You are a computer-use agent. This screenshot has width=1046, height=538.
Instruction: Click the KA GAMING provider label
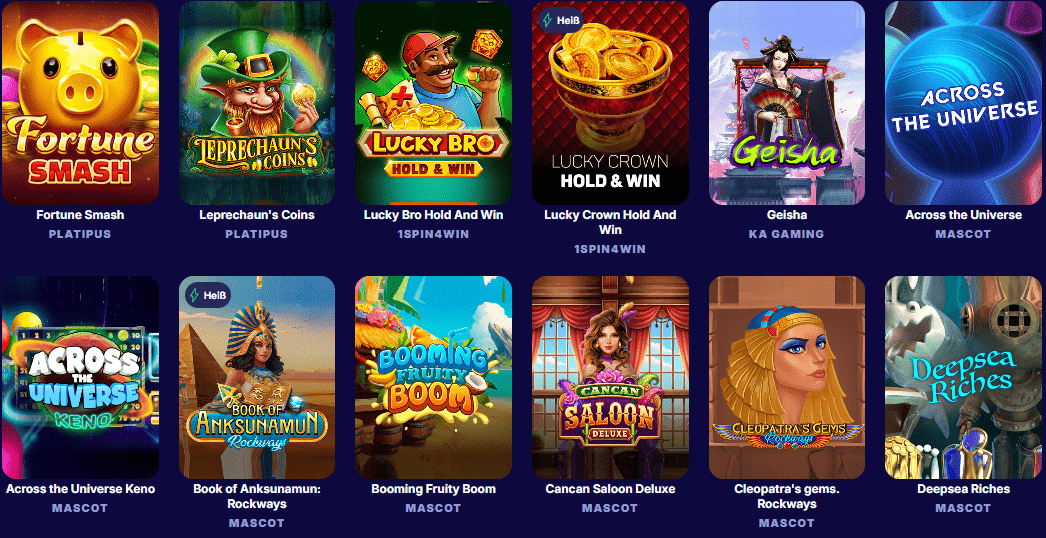tap(787, 234)
